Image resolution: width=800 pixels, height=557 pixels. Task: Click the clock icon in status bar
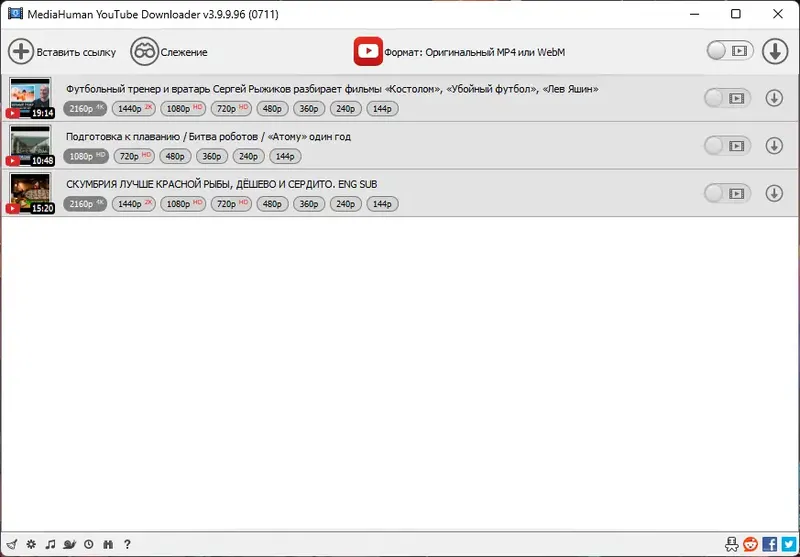tap(89, 544)
